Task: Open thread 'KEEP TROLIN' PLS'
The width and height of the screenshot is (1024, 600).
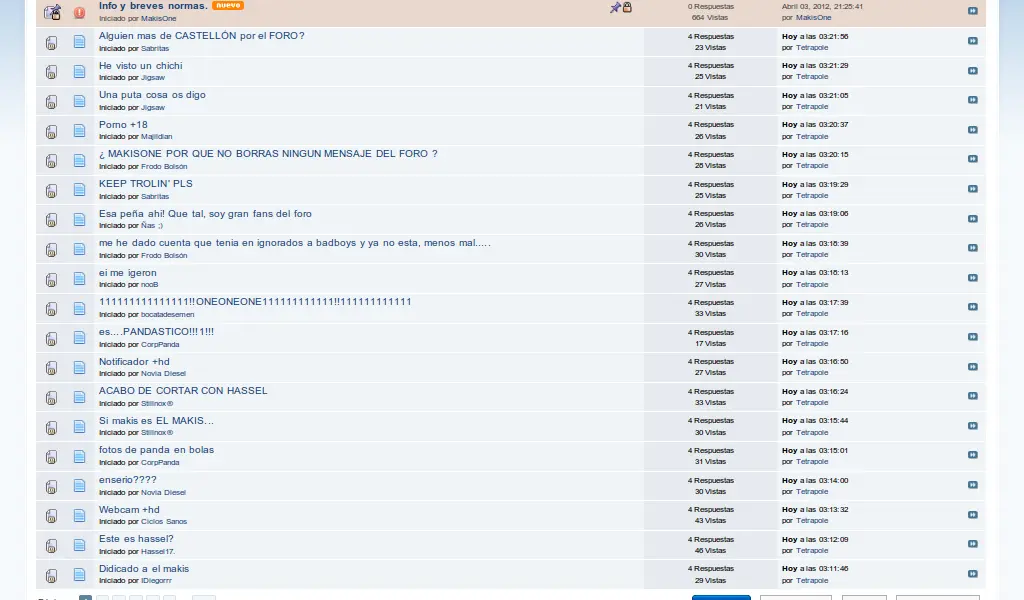Action: [146, 183]
